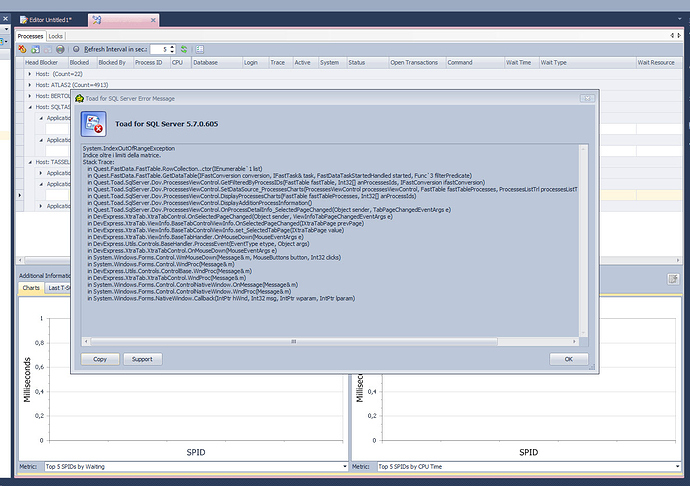Expand the Host: BERTOL group
This screenshot has height=486, width=690.
click(30, 96)
